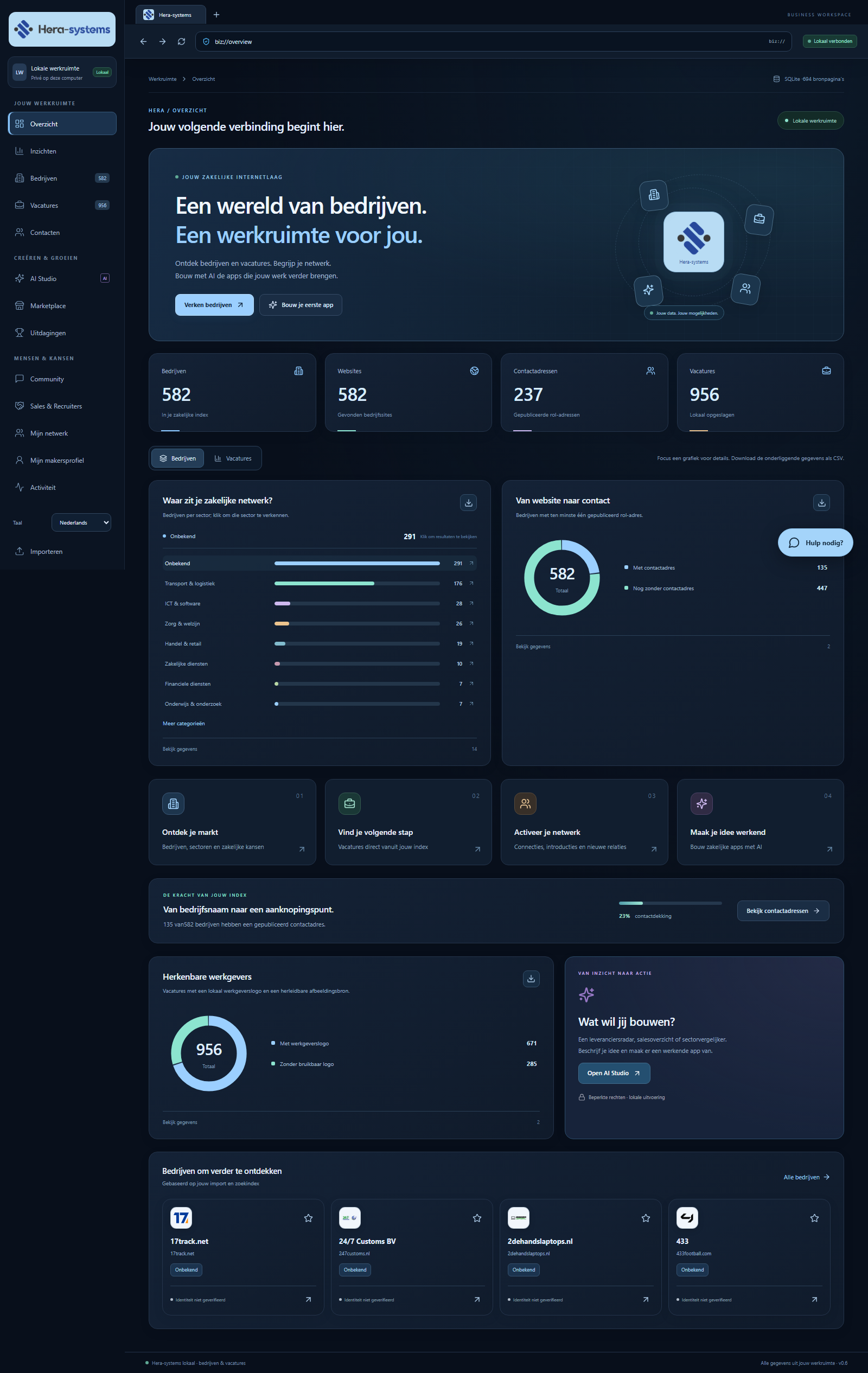This screenshot has width=868, height=1373.
Task: Expand Bekijk gegevens under Herkenbare werkgevers
Action: tap(351, 1122)
